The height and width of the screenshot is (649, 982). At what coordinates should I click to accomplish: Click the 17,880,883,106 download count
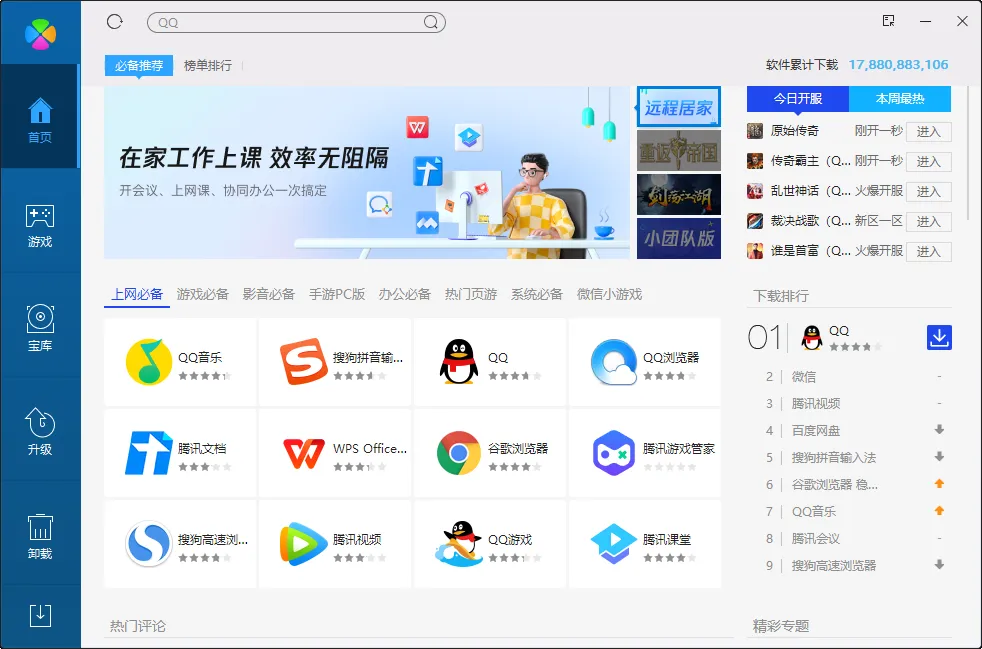pyautogui.click(x=898, y=65)
